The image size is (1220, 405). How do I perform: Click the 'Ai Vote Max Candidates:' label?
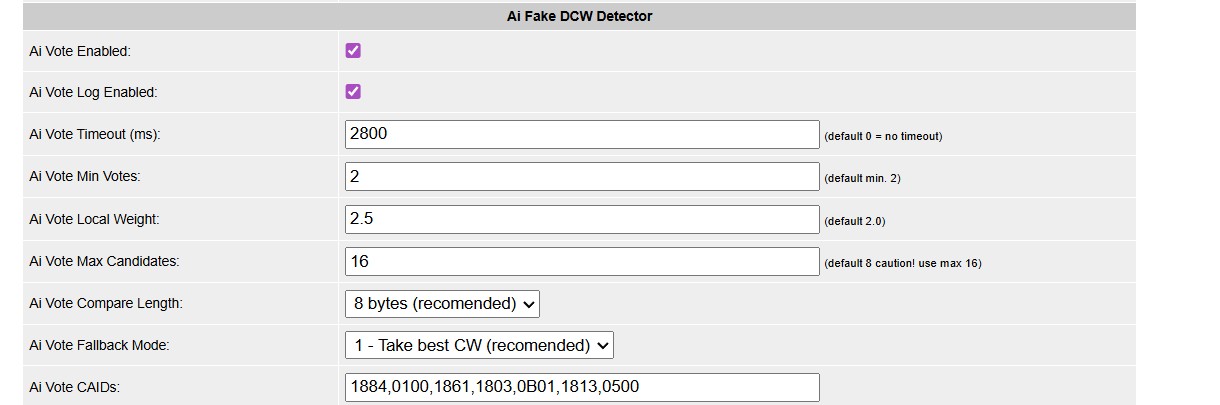pyautogui.click(x=104, y=262)
